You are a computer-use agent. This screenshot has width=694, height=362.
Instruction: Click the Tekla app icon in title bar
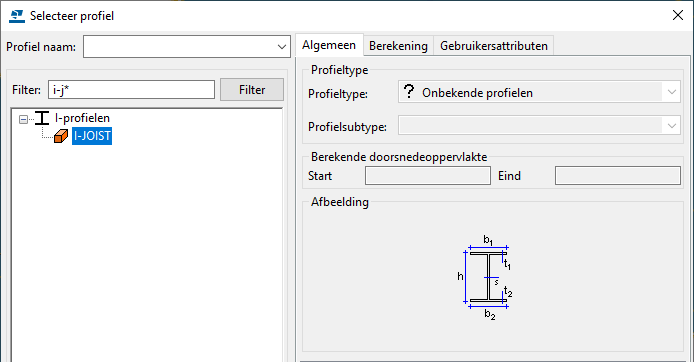[x=17, y=16]
